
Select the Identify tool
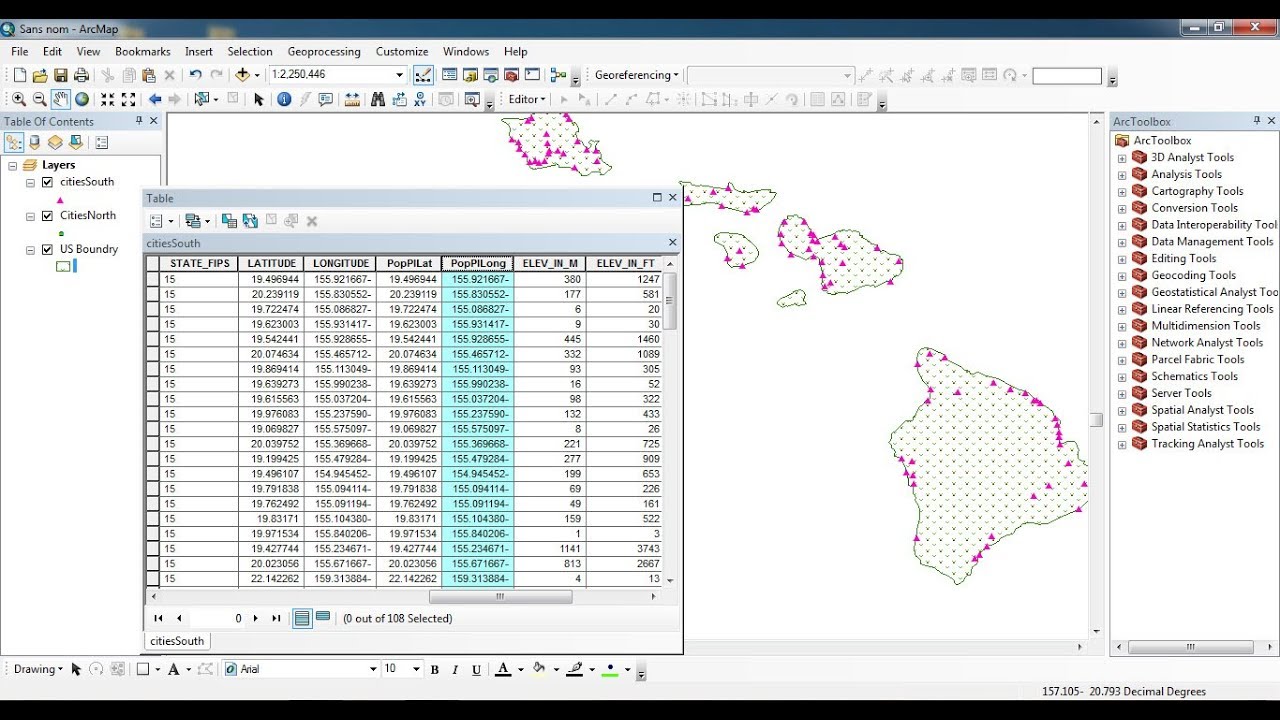284,99
